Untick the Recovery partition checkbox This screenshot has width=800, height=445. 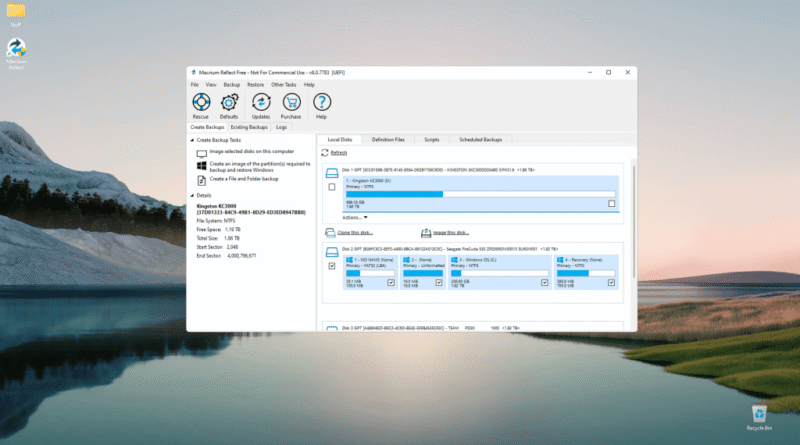point(611,282)
